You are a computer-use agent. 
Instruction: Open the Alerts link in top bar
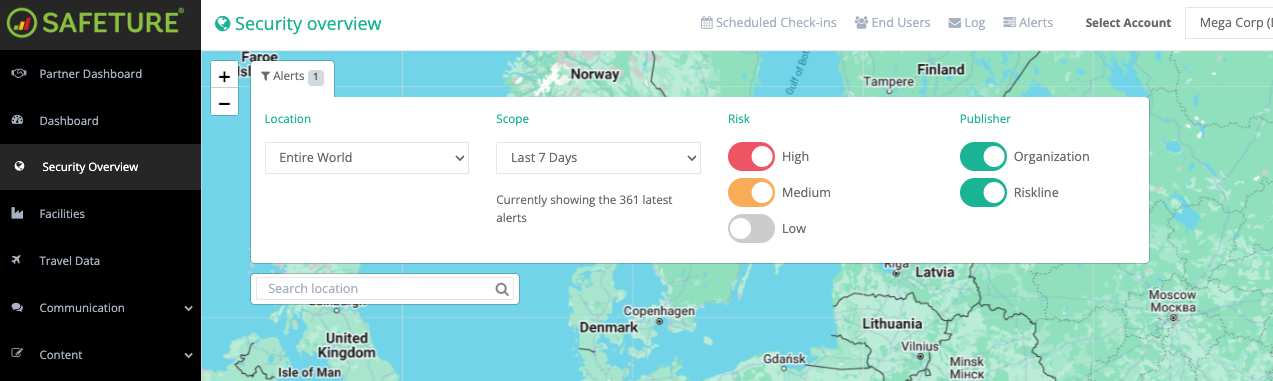(x=1028, y=23)
